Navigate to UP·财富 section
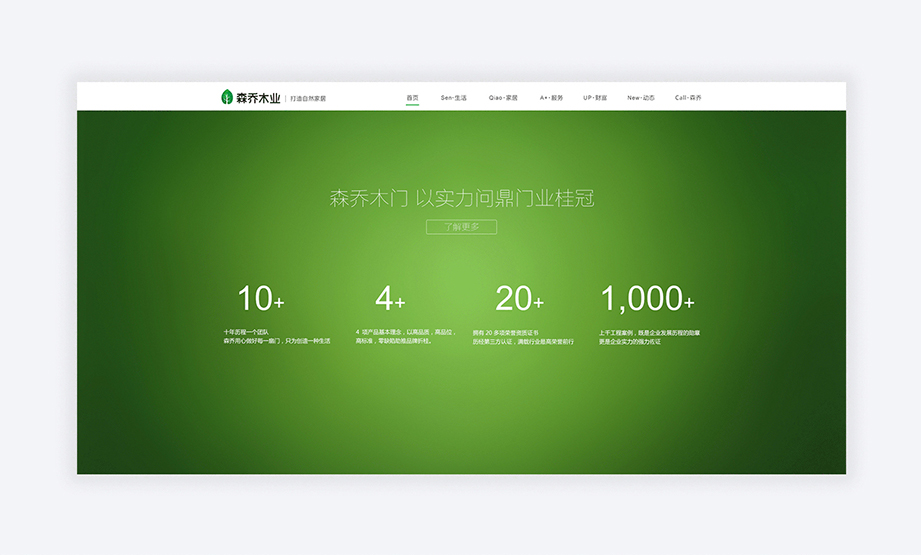Image resolution: width=921 pixels, height=555 pixels. click(x=595, y=98)
